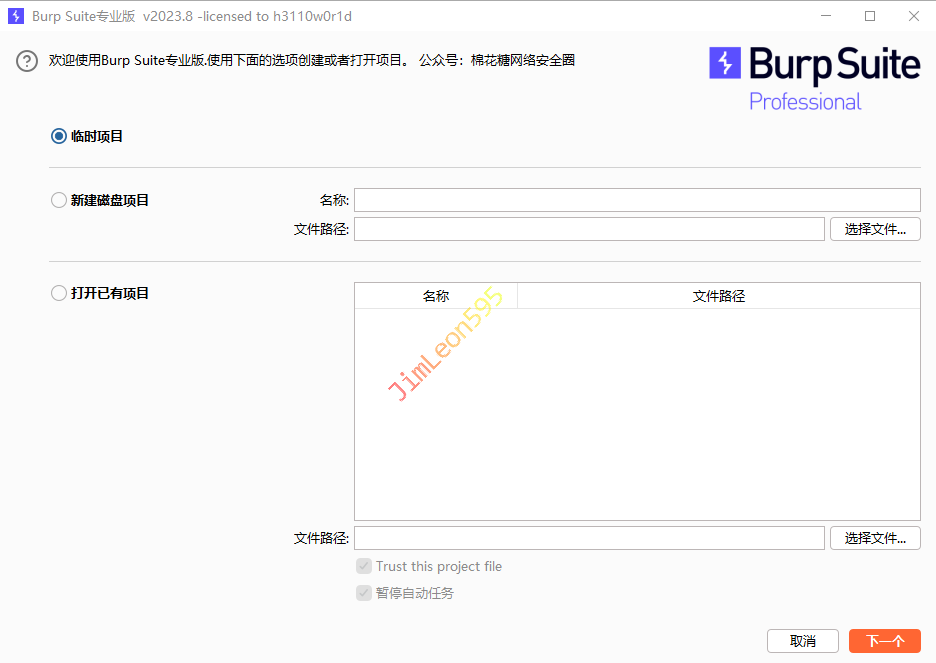Screen dimensions: 936x663
Task: Click the Burp Suite title bar icon
Action: click(x=16, y=16)
